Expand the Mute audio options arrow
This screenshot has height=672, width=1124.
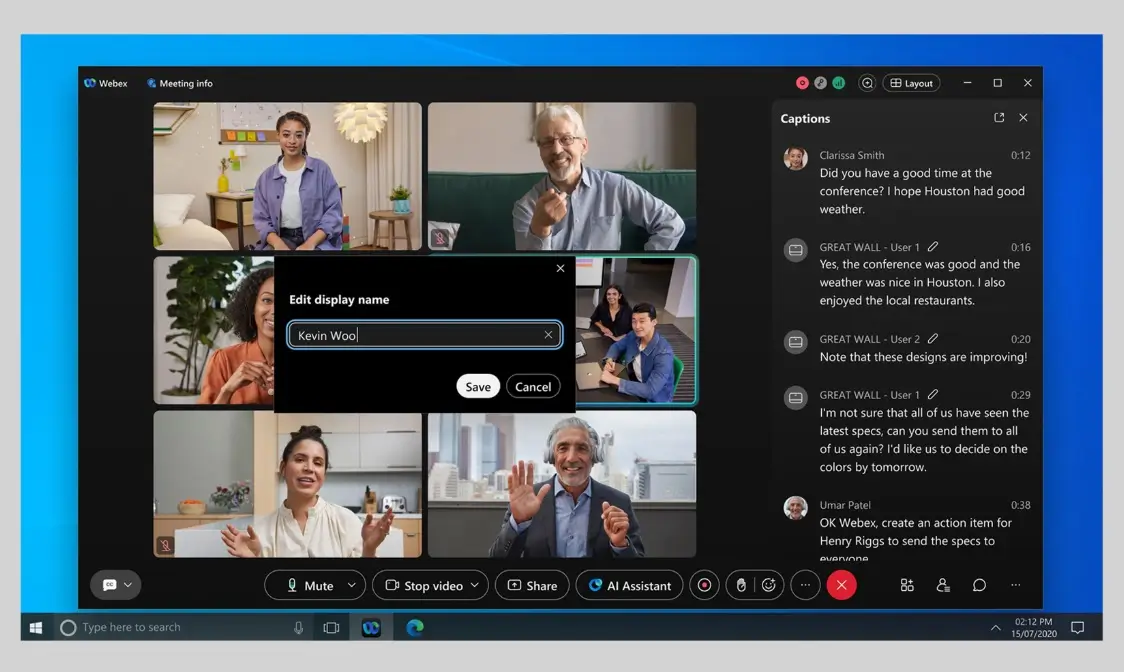click(351, 585)
